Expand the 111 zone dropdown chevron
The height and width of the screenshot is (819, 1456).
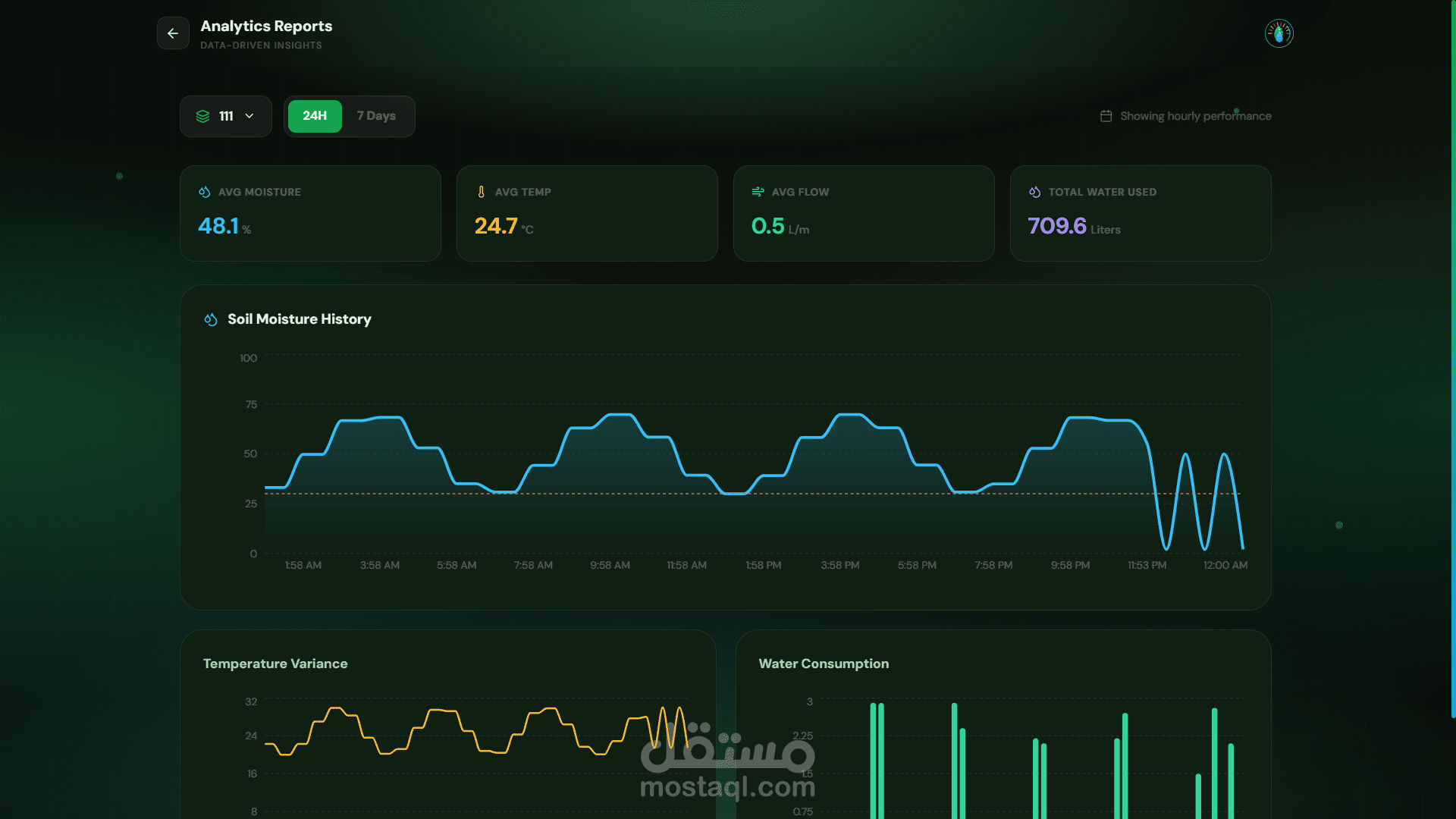click(x=249, y=116)
